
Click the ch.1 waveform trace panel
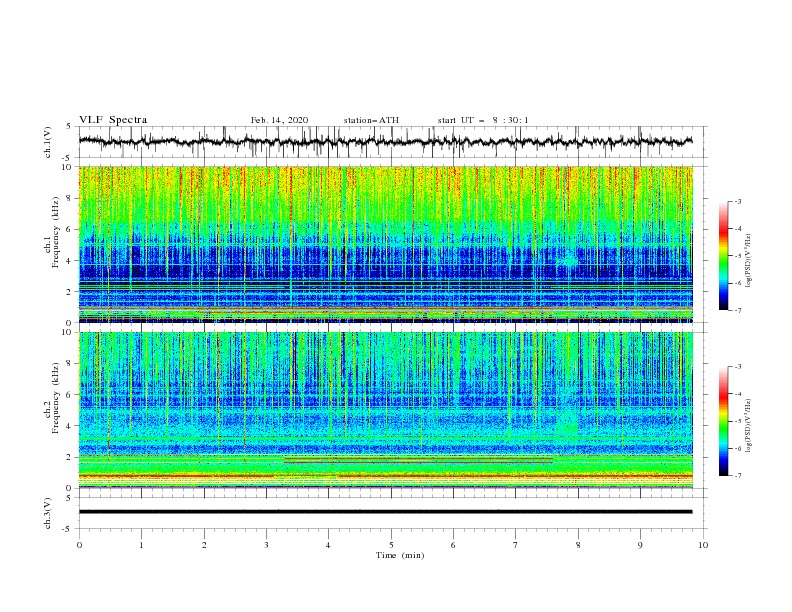392,142
